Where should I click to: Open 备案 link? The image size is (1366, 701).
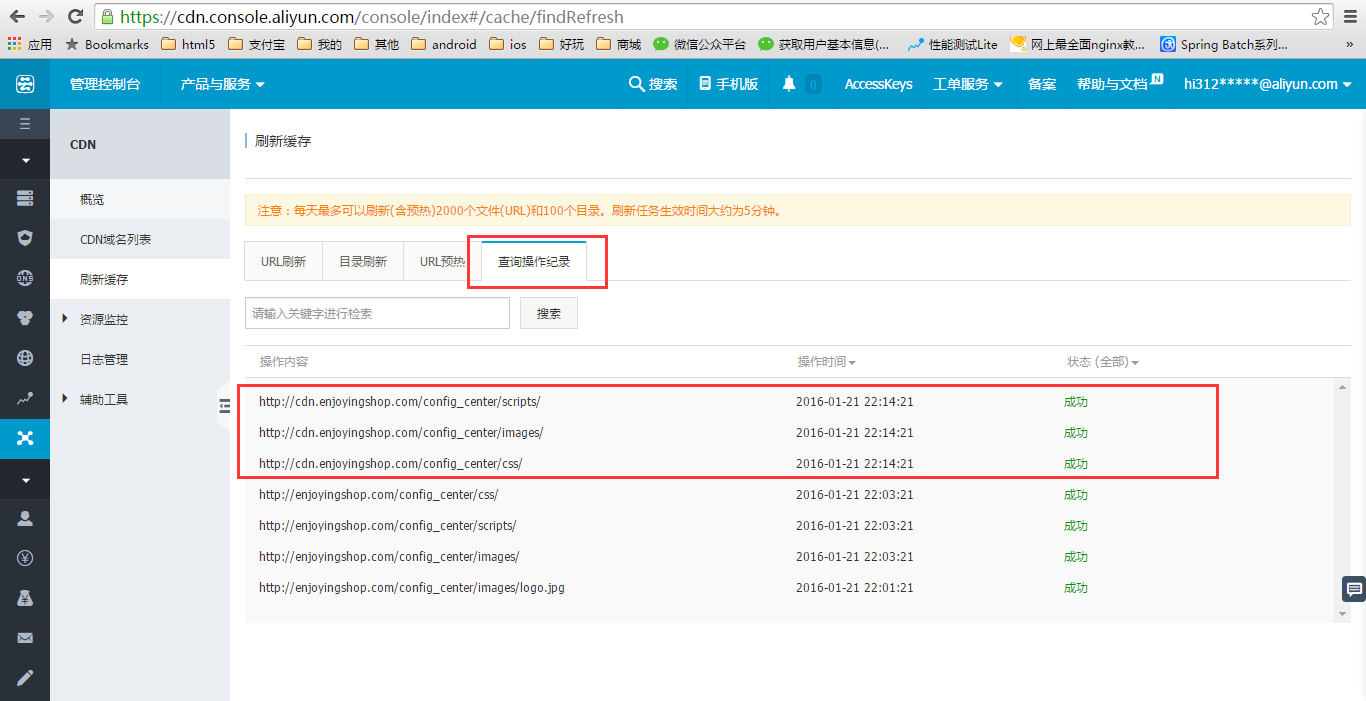pyautogui.click(x=1042, y=84)
